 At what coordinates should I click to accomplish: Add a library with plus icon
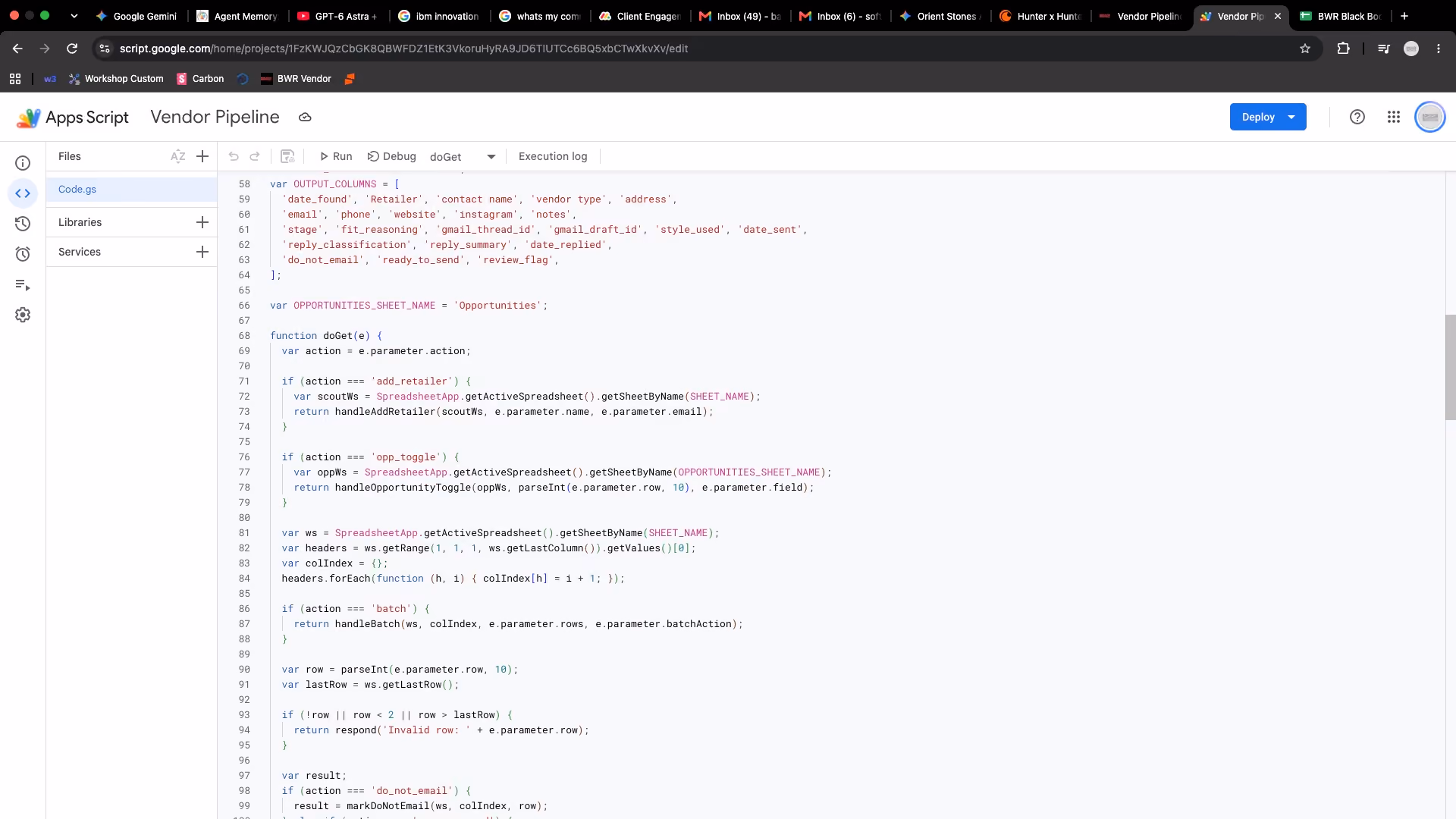(x=202, y=222)
